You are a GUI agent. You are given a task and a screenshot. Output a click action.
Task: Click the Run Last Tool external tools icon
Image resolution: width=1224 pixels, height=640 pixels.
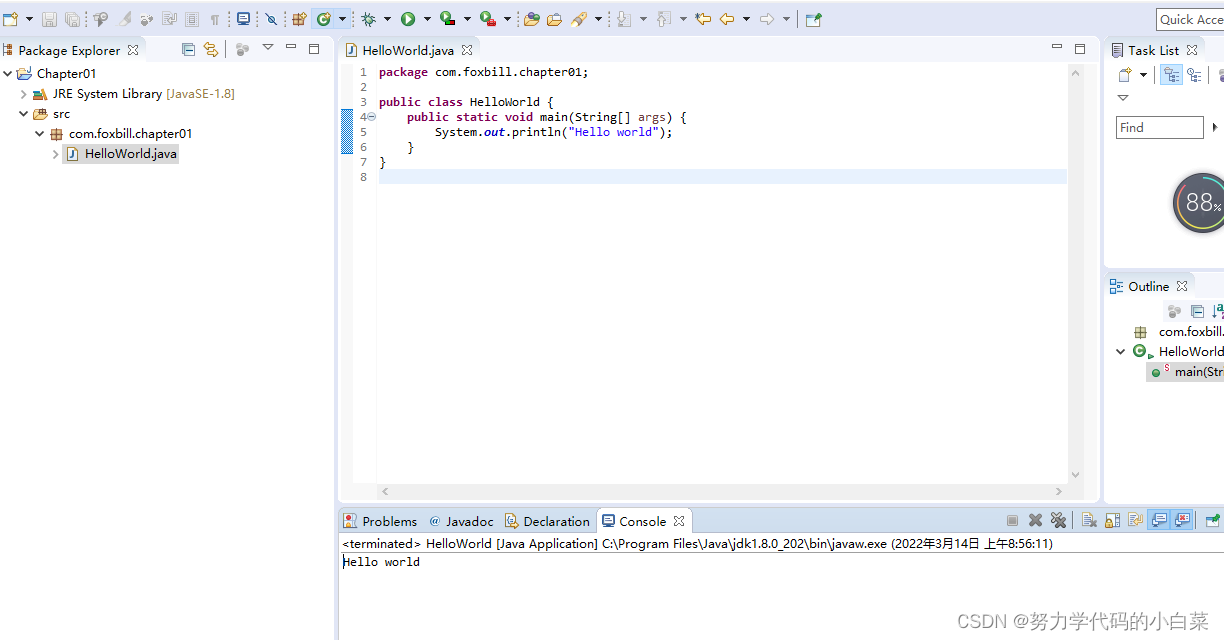coord(488,19)
